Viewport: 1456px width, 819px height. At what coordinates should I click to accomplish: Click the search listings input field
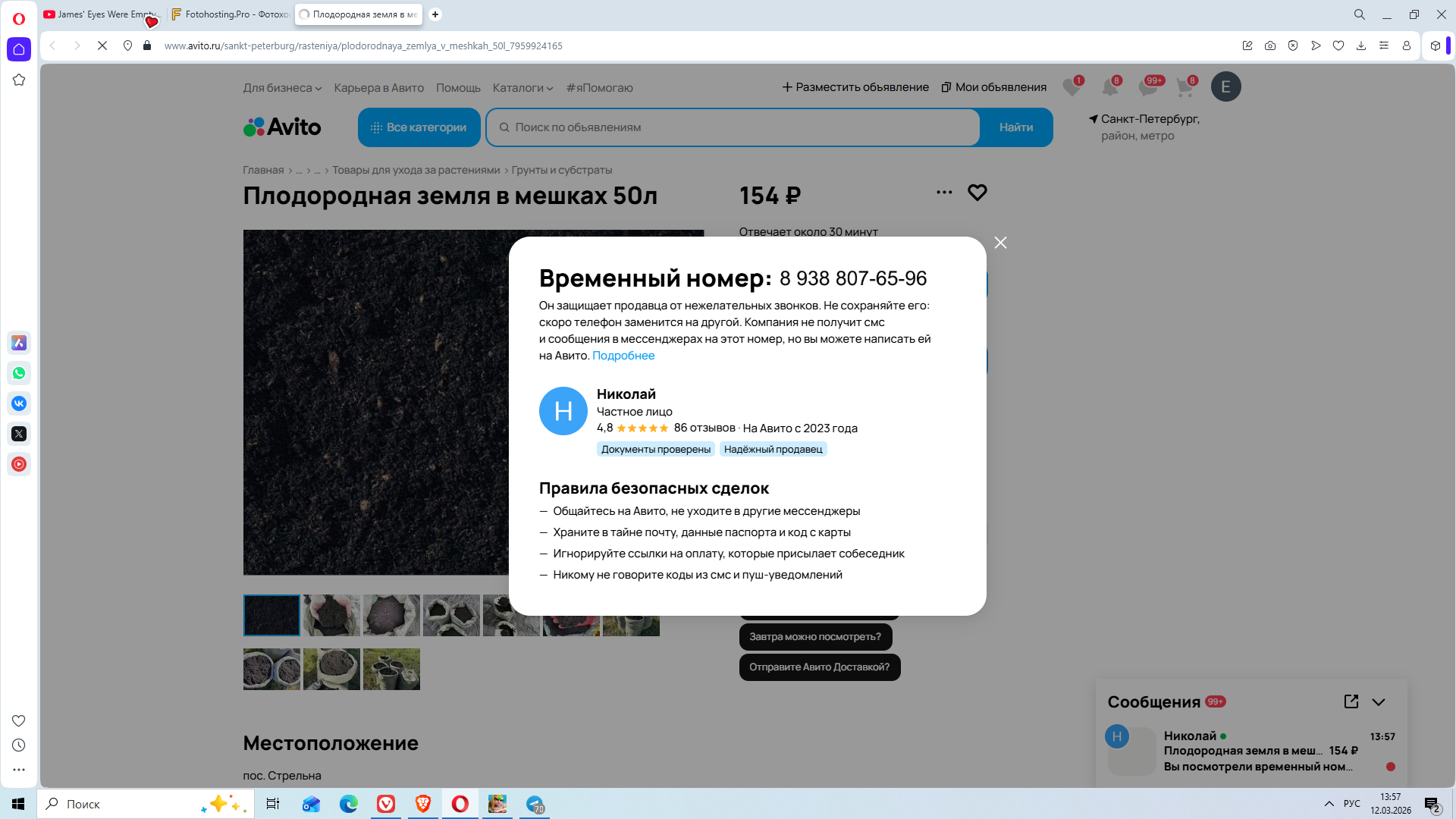[x=732, y=127]
